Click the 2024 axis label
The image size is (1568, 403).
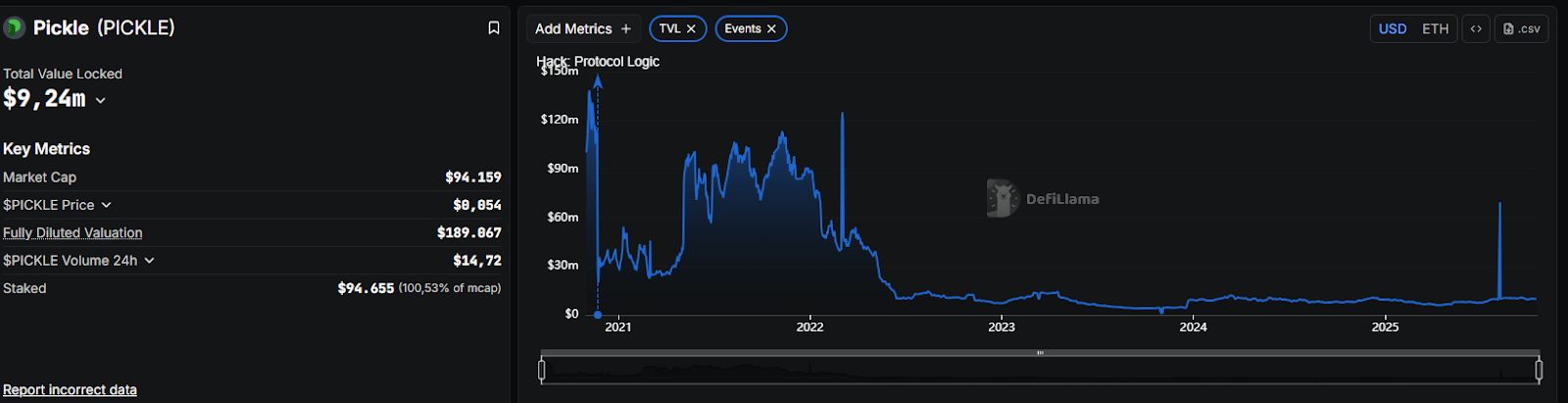(1193, 327)
